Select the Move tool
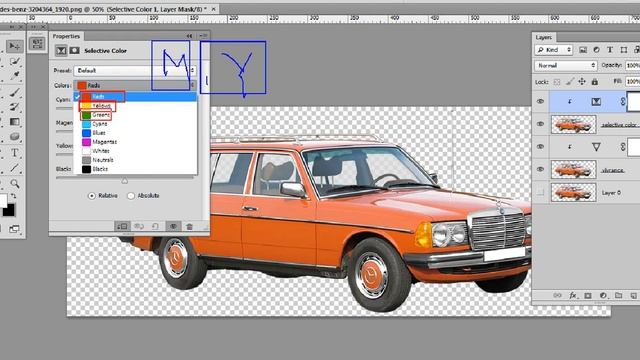This screenshot has width=640, height=360. point(14,46)
